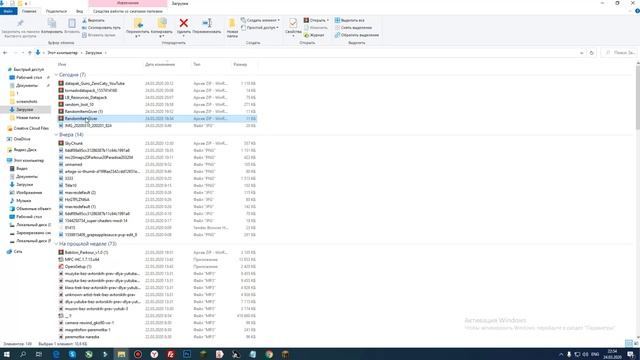Click the Yandex Browser icon on taskbar
The width and height of the screenshot is (640, 360).
(154, 354)
